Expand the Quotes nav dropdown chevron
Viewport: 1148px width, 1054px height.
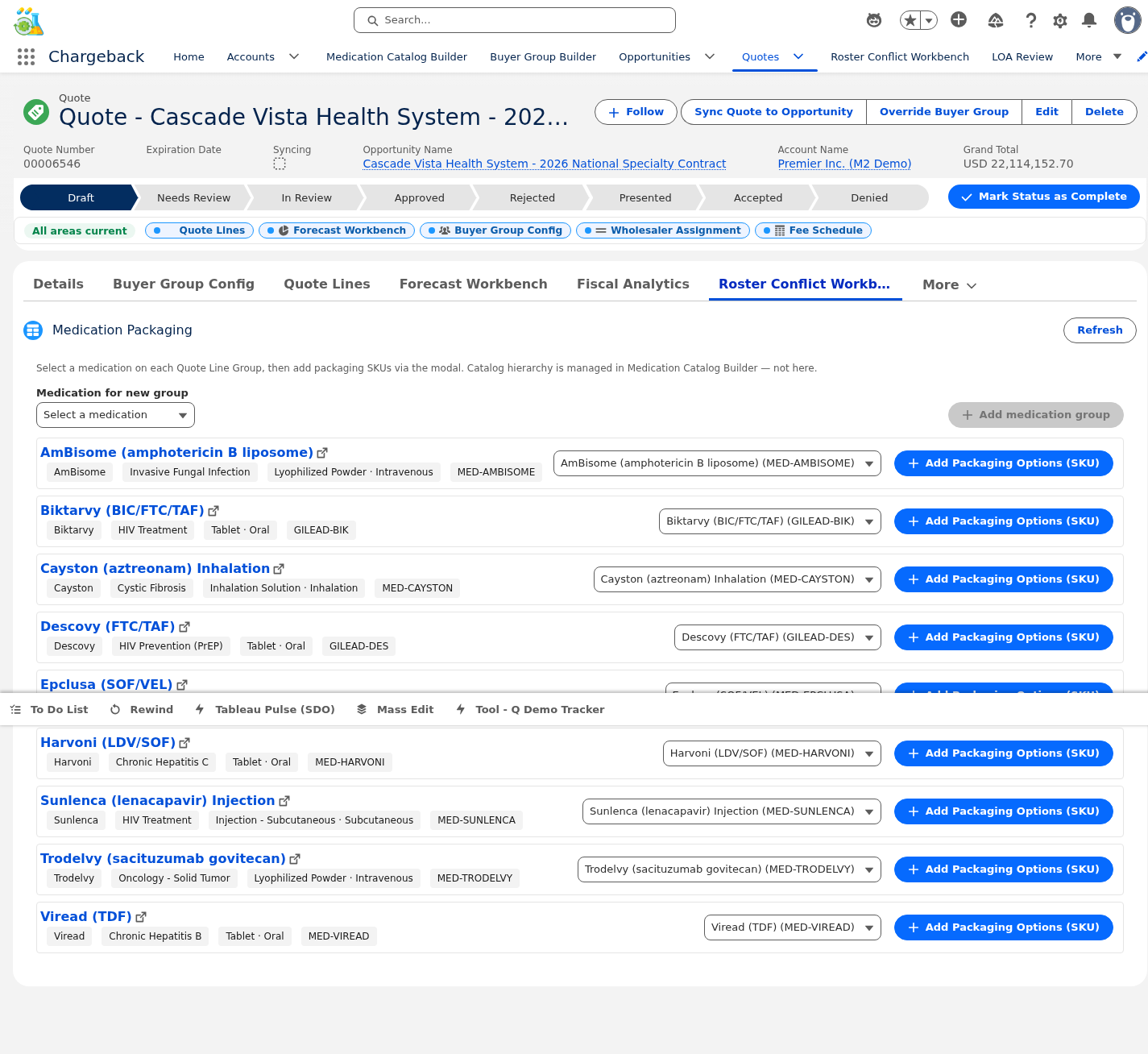point(798,56)
